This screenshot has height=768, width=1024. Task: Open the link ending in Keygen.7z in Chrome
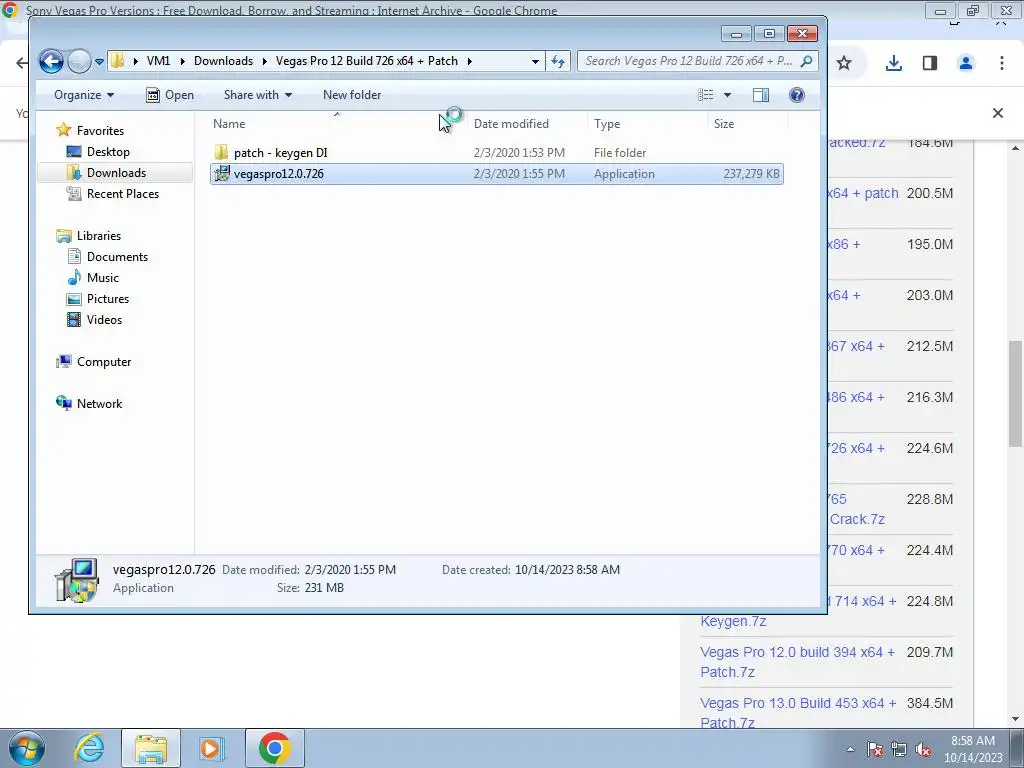point(733,621)
